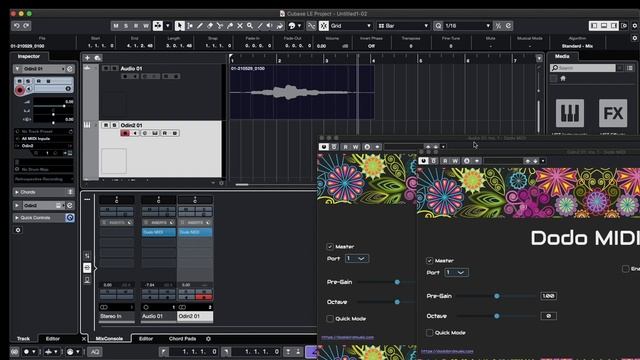
Task: Expand the Odin2 instrument inspector section
Action: tap(17, 205)
